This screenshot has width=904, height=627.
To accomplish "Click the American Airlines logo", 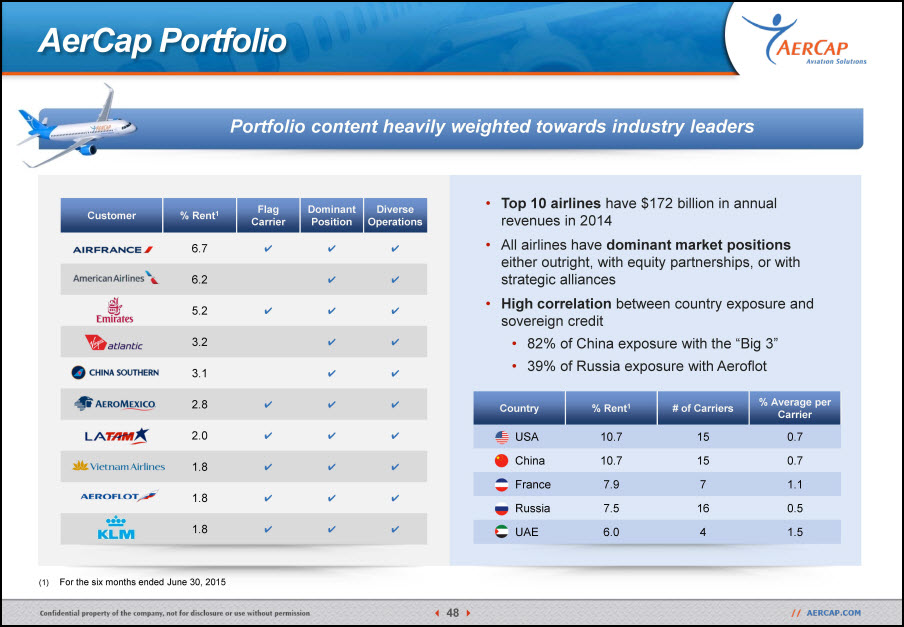I will 115,278.
